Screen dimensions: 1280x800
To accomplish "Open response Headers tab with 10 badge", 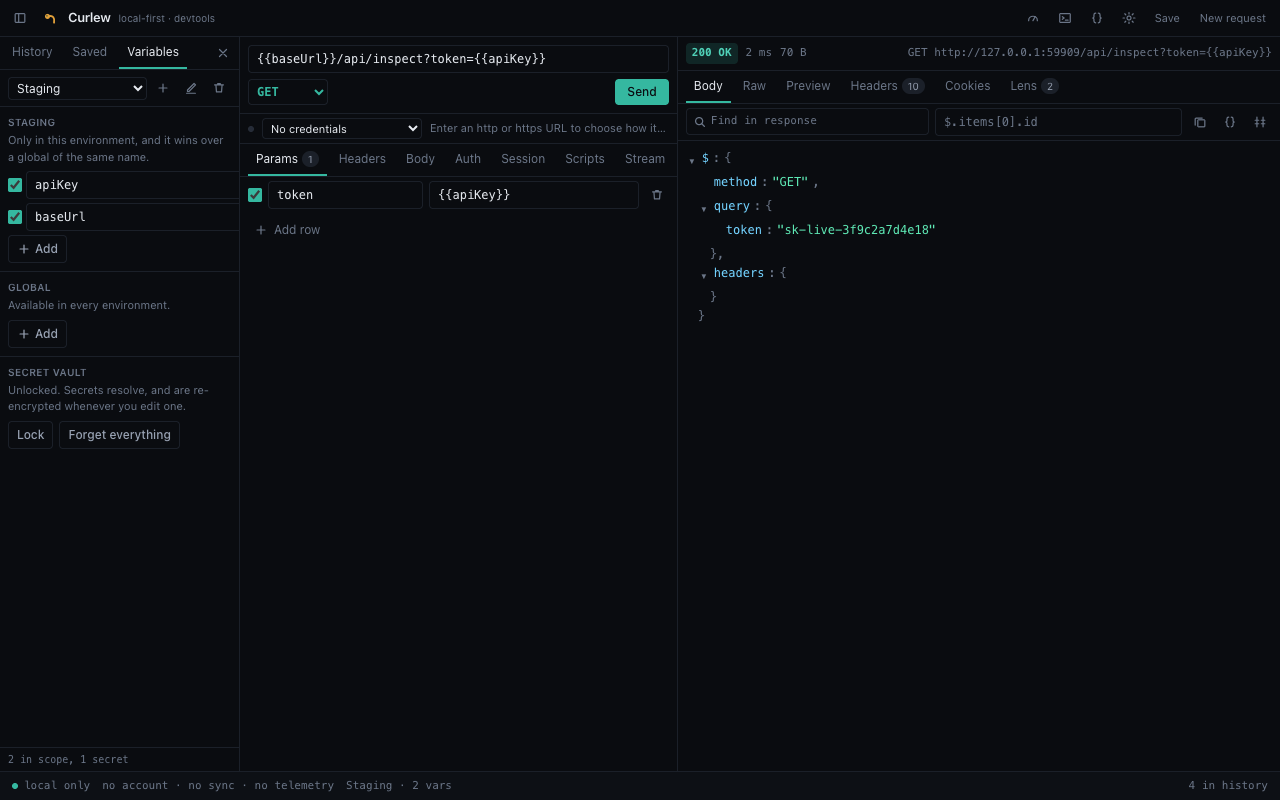I will pos(887,86).
